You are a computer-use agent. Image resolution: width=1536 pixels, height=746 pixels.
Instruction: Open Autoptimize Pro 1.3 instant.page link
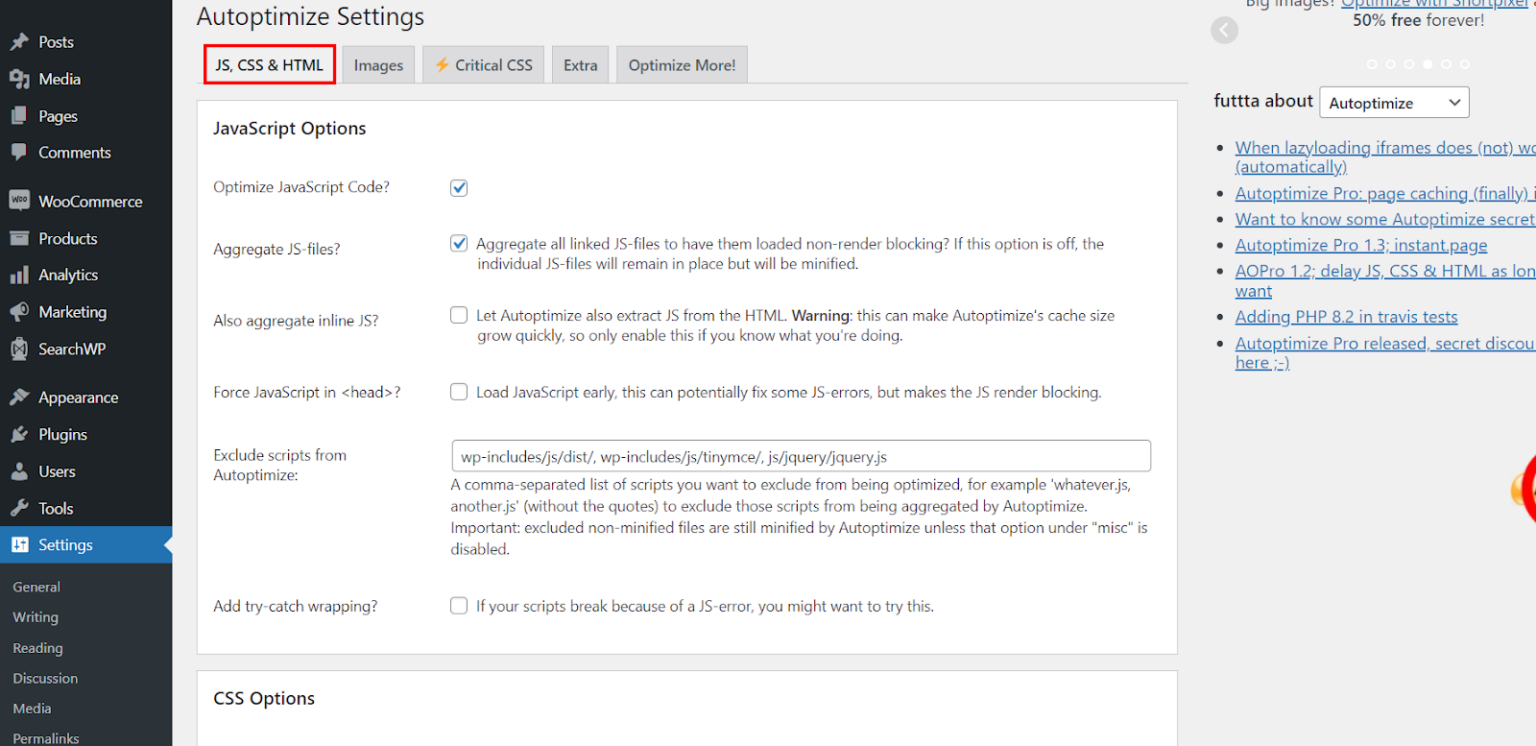pos(1361,245)
